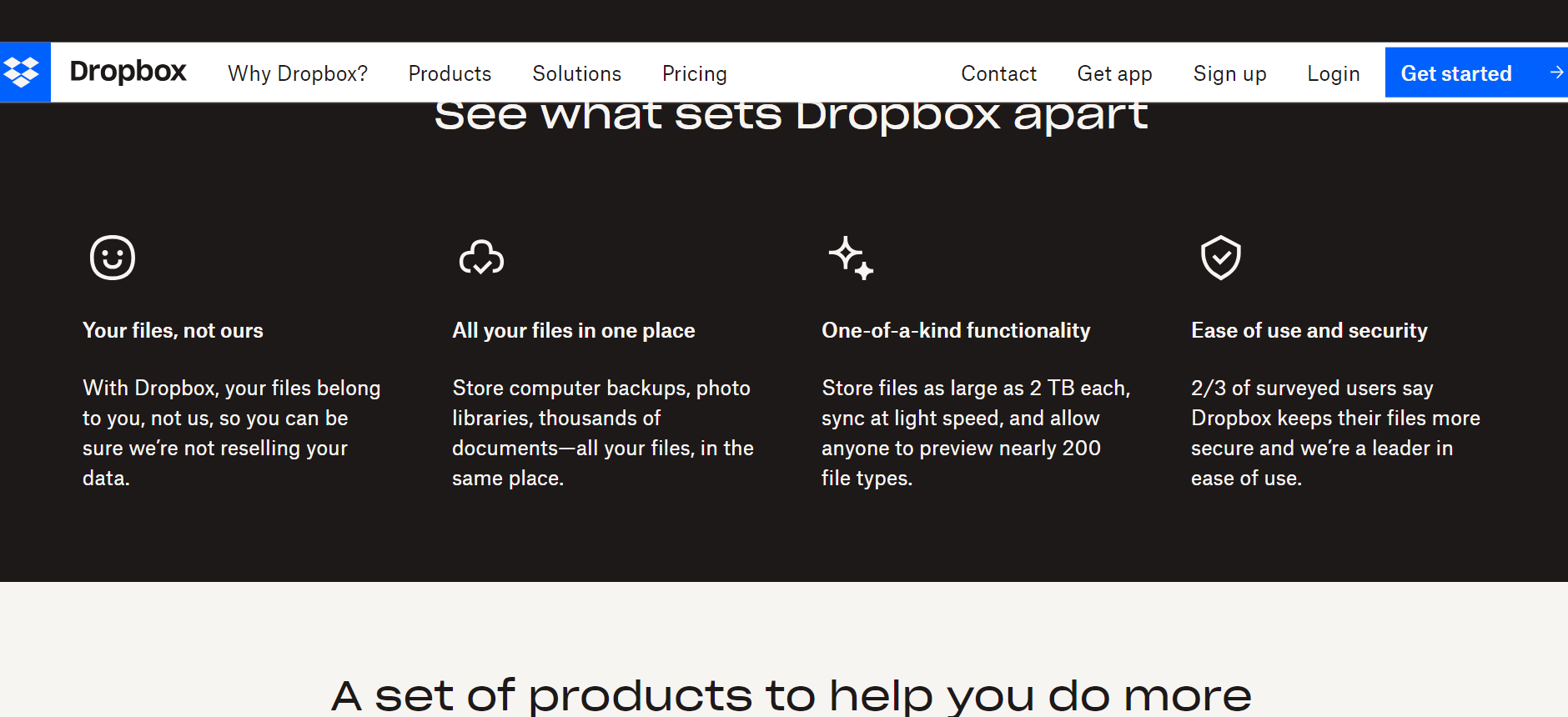
Task: Expand the Why Dropbox? menu
Action: (298, 74)
